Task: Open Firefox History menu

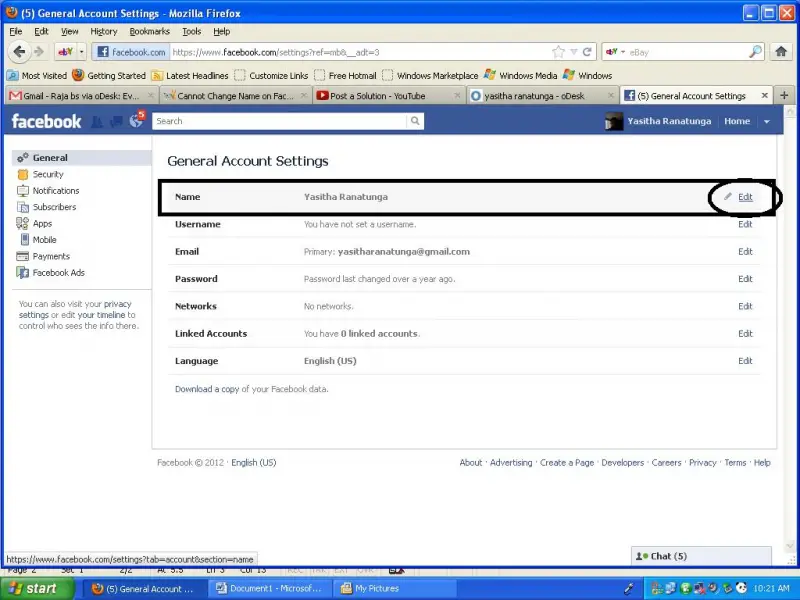Action: [104, 31]
